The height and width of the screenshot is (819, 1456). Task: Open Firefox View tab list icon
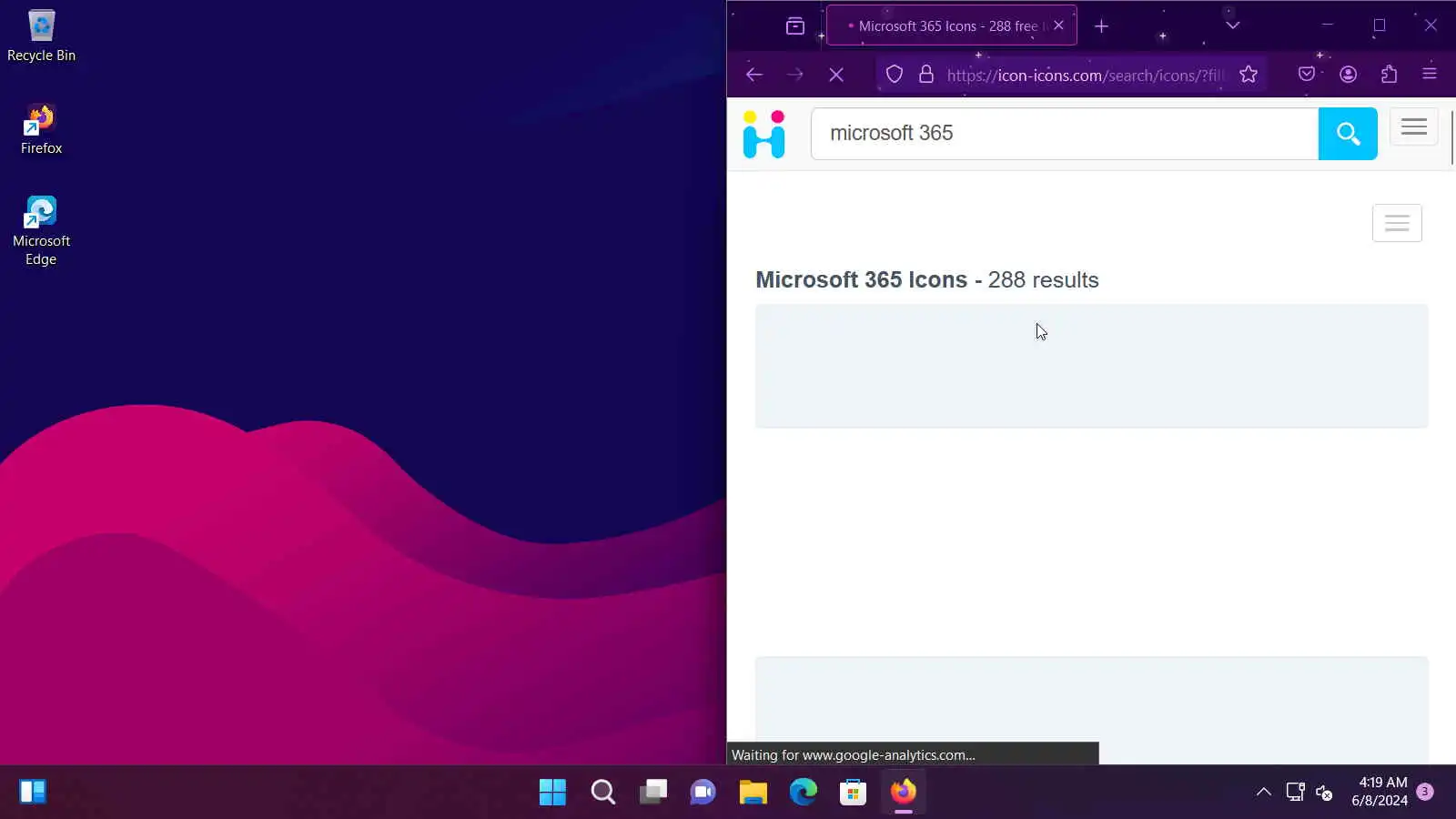pos(795,25)
